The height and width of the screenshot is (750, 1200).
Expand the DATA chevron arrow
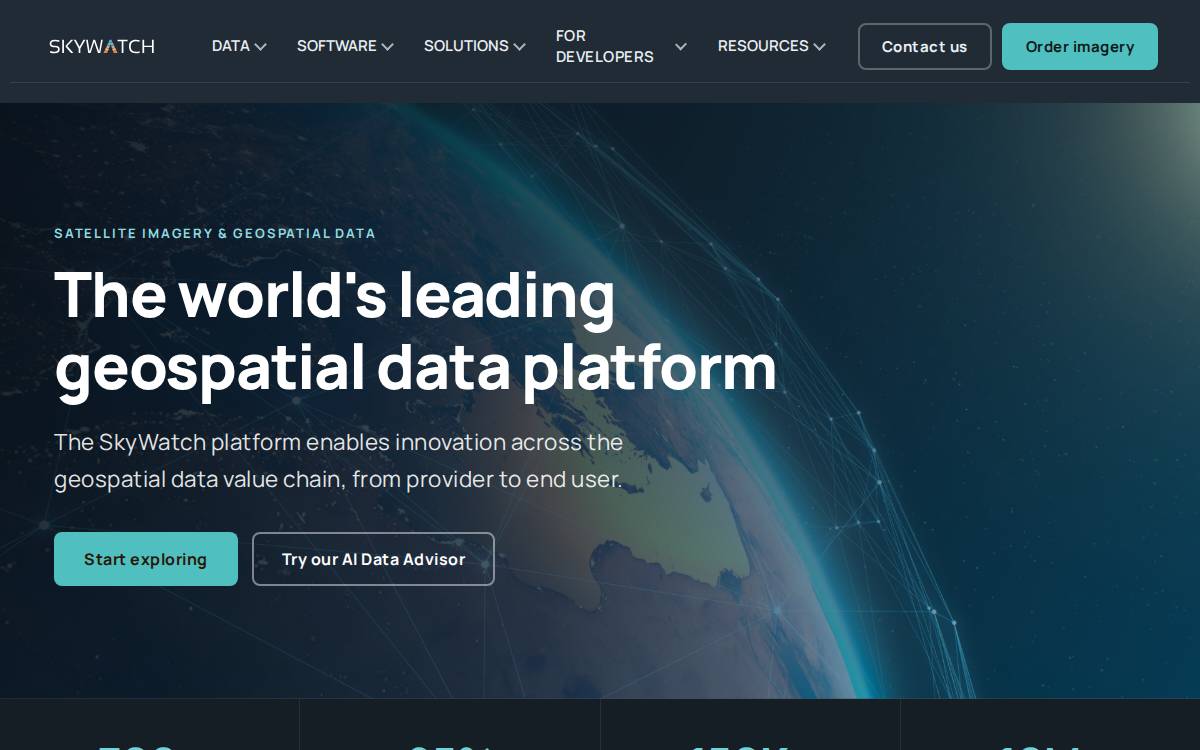[260, 47]
